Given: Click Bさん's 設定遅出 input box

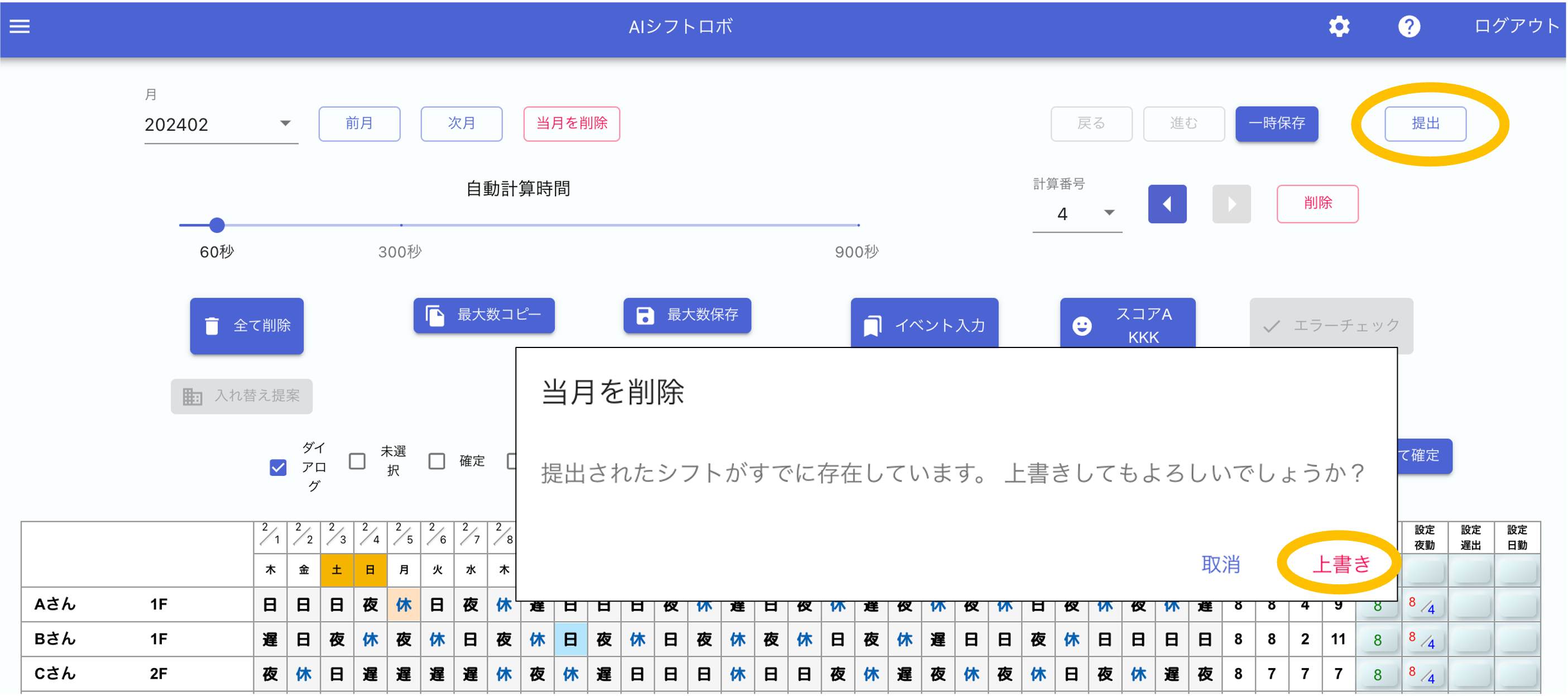Looking at the screenshot, I should (1471, 641).
